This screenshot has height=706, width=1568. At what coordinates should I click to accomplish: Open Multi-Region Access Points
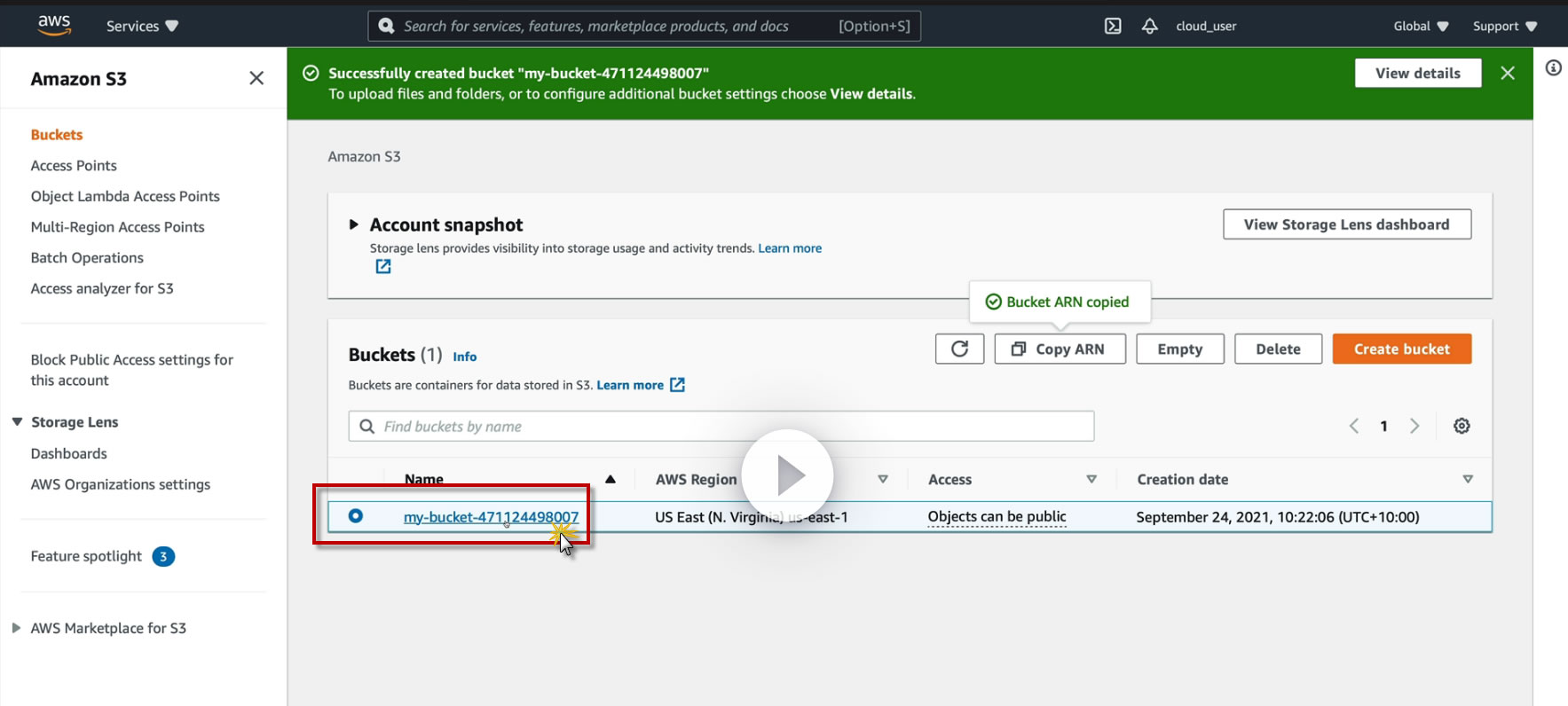point(117,227)
